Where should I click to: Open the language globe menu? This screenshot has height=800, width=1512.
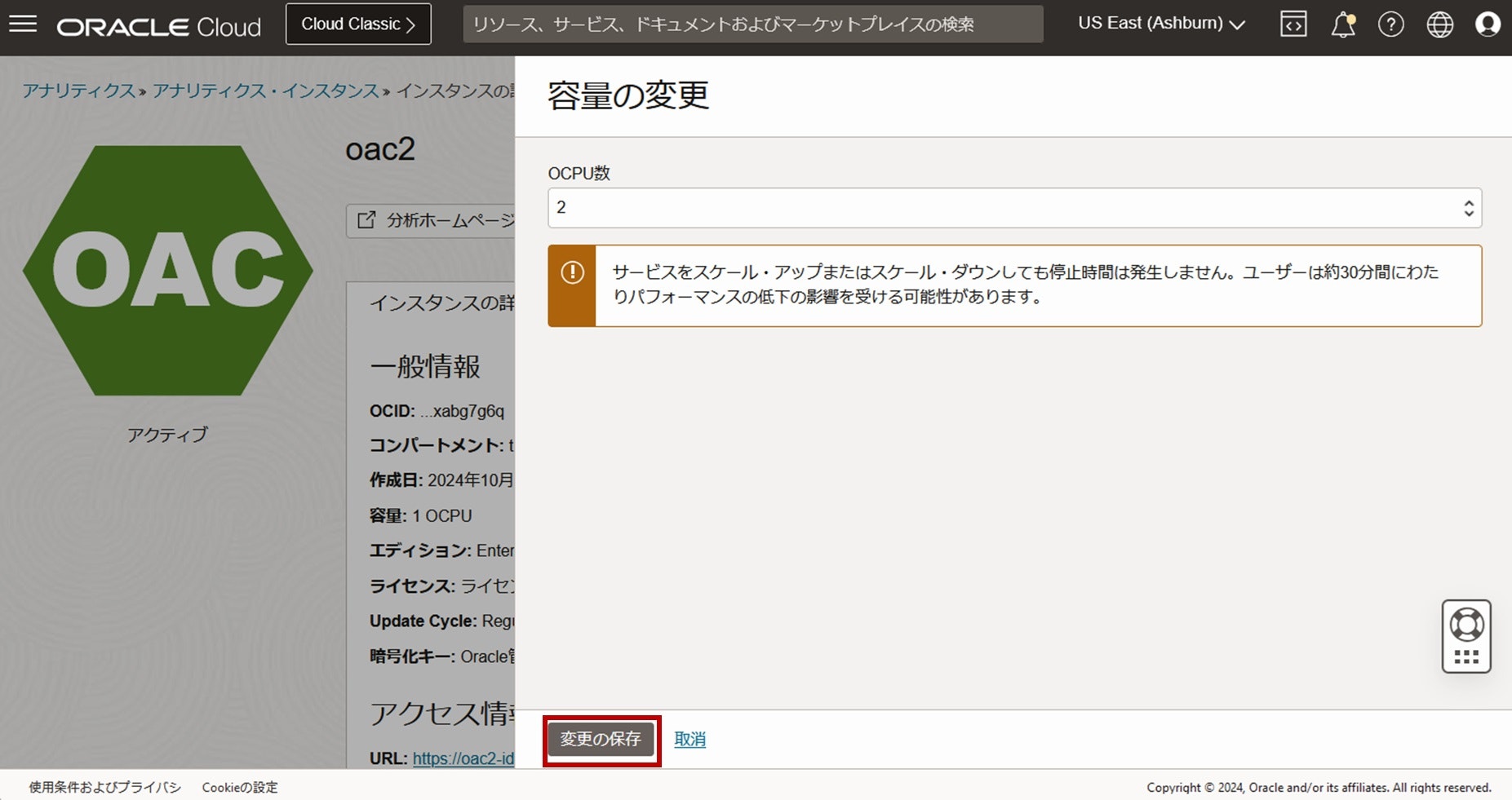click(1440, 24)
